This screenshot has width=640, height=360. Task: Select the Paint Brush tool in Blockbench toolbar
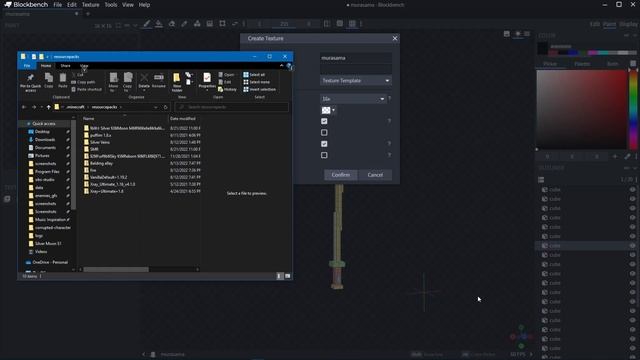[147, 24]
